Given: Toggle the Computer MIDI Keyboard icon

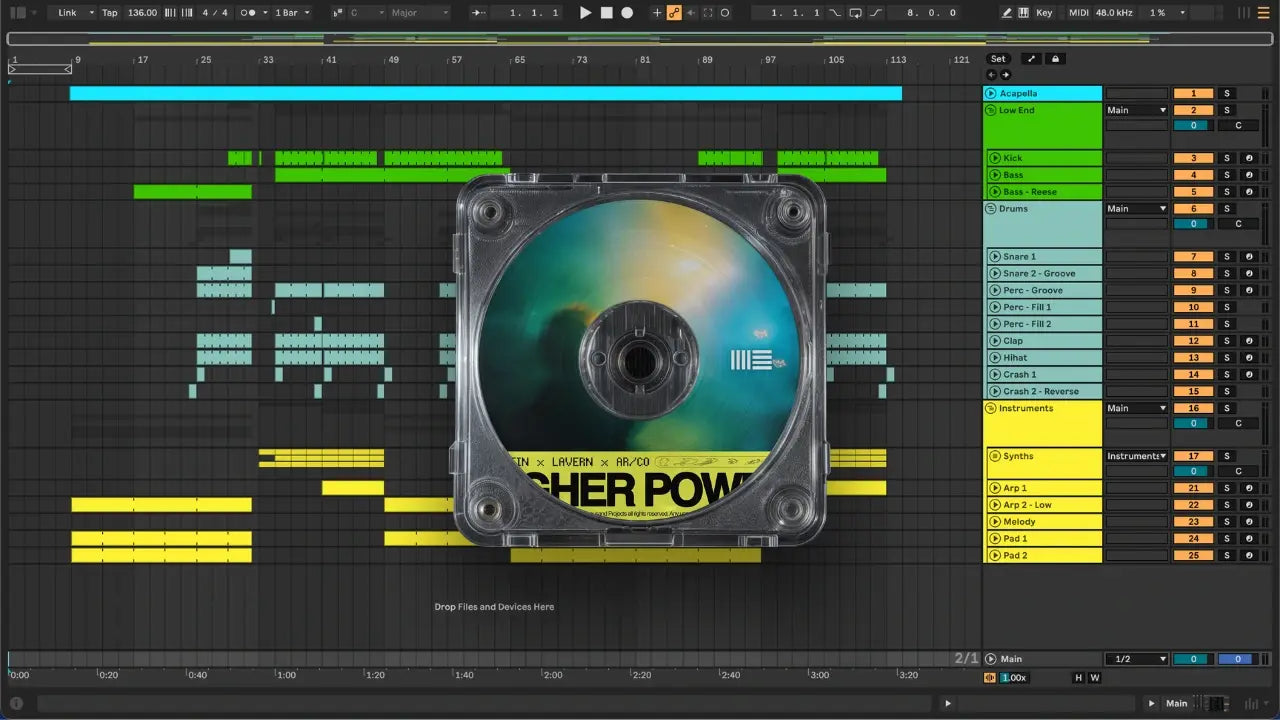Looking at the screenshot, I should [1023, 13].
